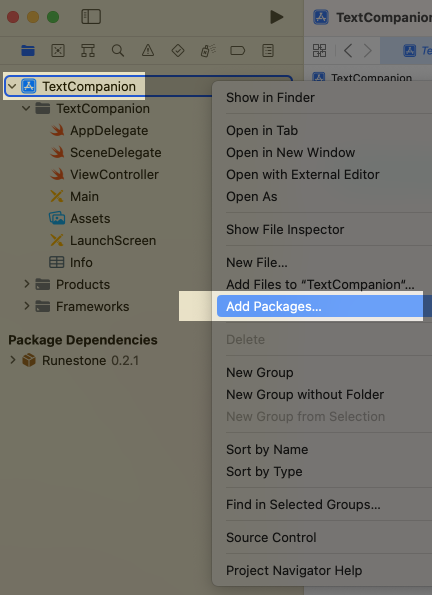Screen dimensions: 432x595
Task: Click the Runestone package box icon
Action: point(29,360)
